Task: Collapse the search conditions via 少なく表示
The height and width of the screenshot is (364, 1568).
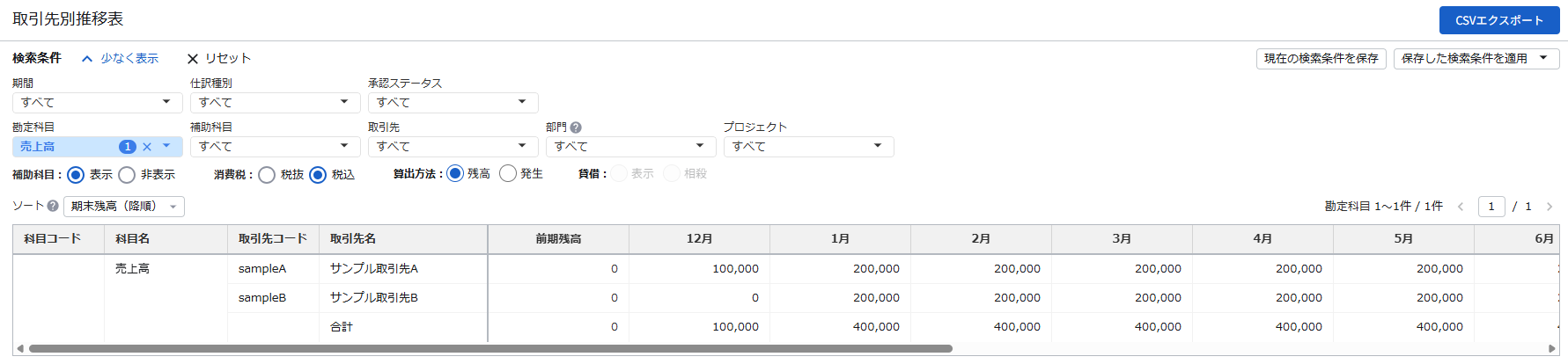Action: (x=121, y=59)
